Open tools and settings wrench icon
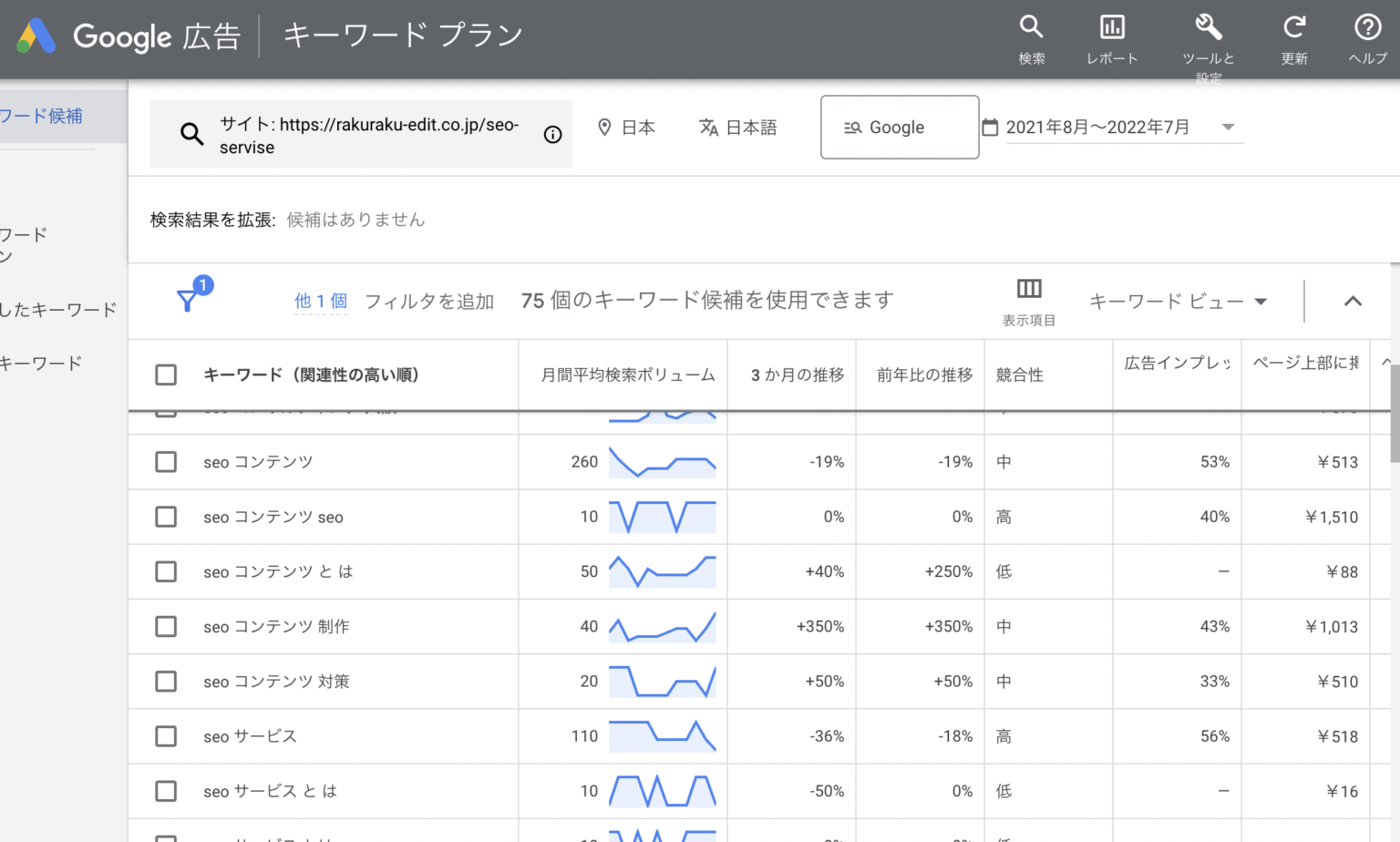Image resolution: width=1400 pixels, height=842 pixels. (1209, 27)
